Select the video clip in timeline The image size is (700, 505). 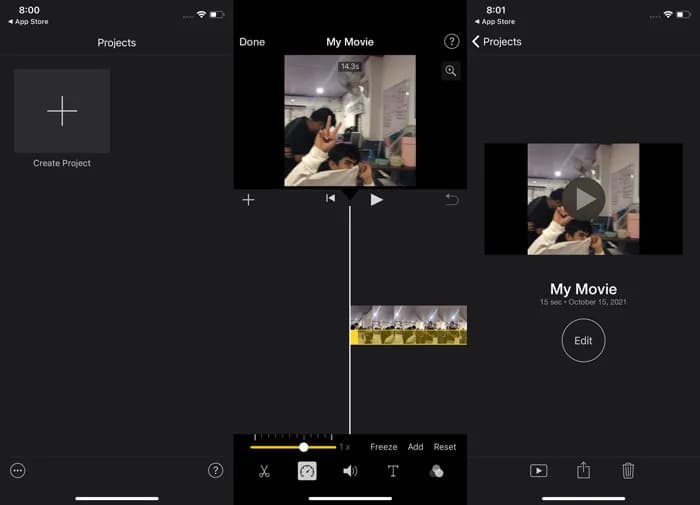(x=408, y=325)
